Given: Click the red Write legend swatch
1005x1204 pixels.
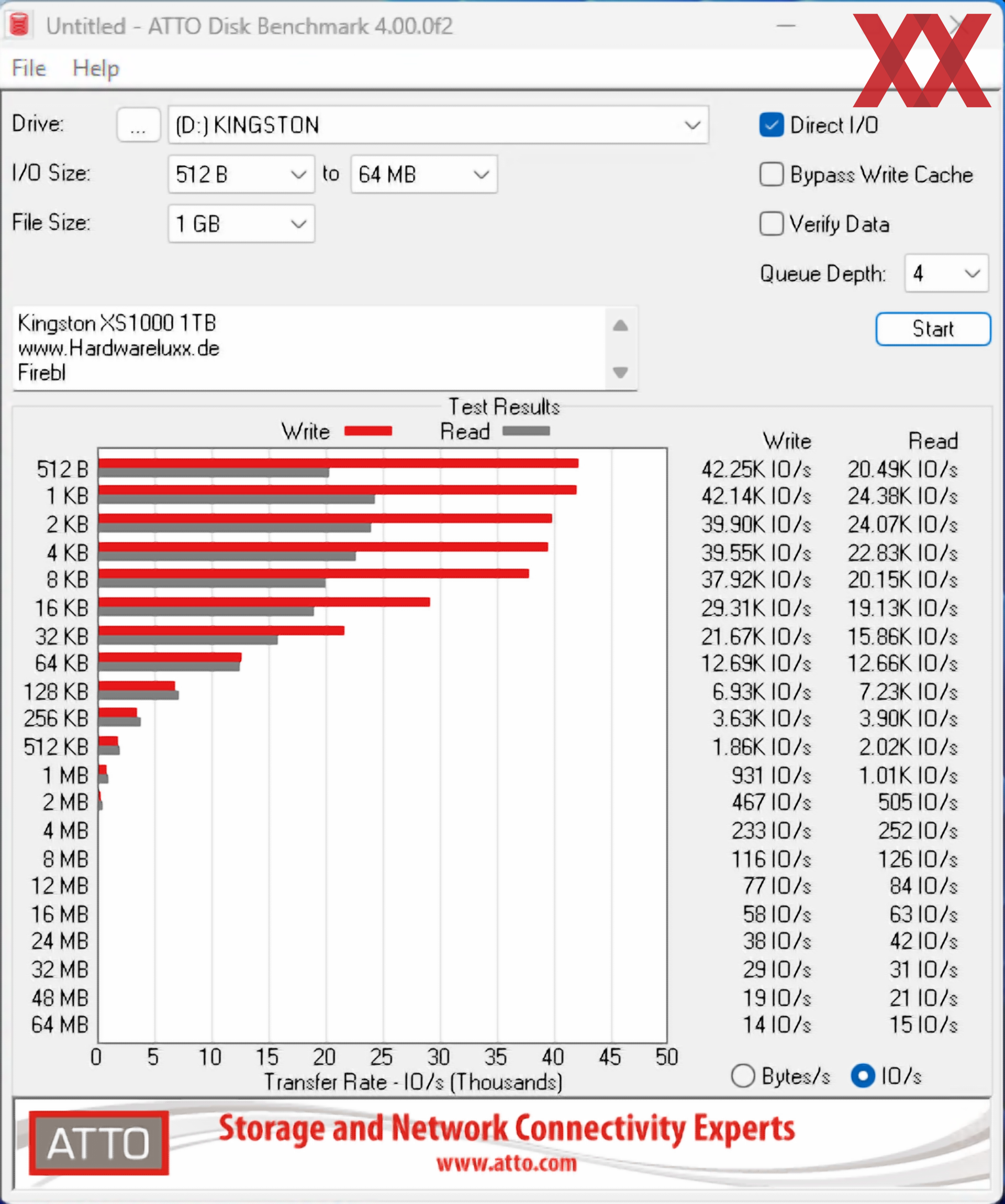Looking at the screenshot, I should tap(367, 431).
